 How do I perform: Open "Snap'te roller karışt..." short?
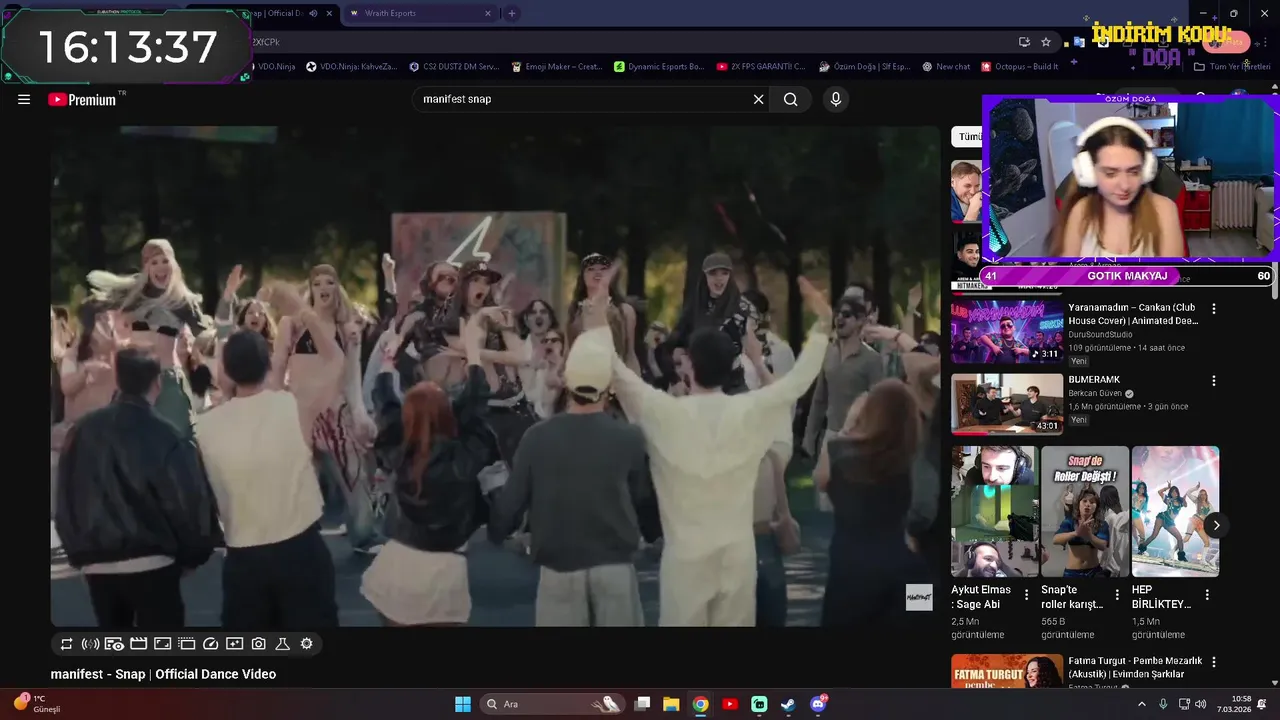tap(1085, 511)
